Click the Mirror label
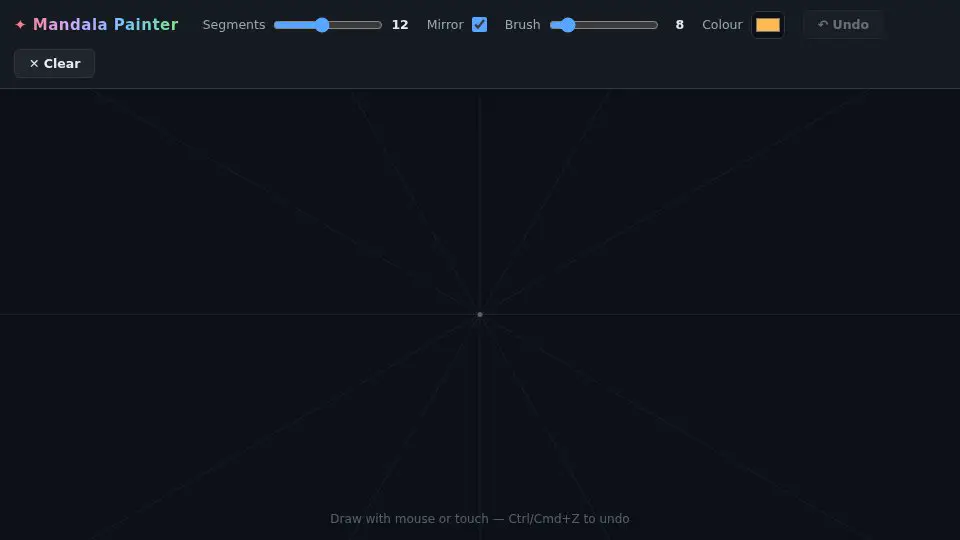 point(445,25)
